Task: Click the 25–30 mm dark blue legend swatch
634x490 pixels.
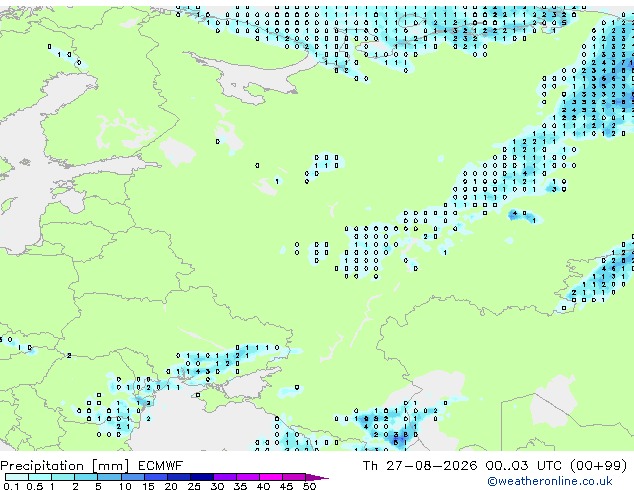Action: 202,477
